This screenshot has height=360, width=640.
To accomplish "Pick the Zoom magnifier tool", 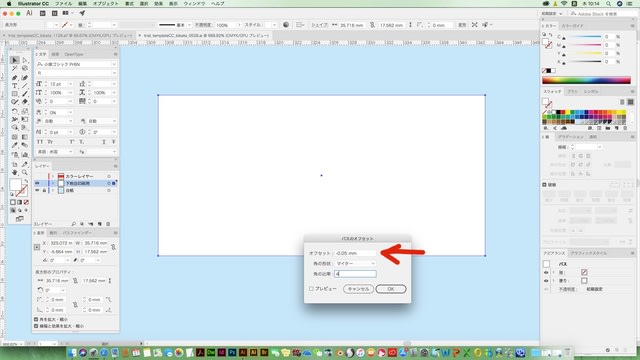I will 25,173.
